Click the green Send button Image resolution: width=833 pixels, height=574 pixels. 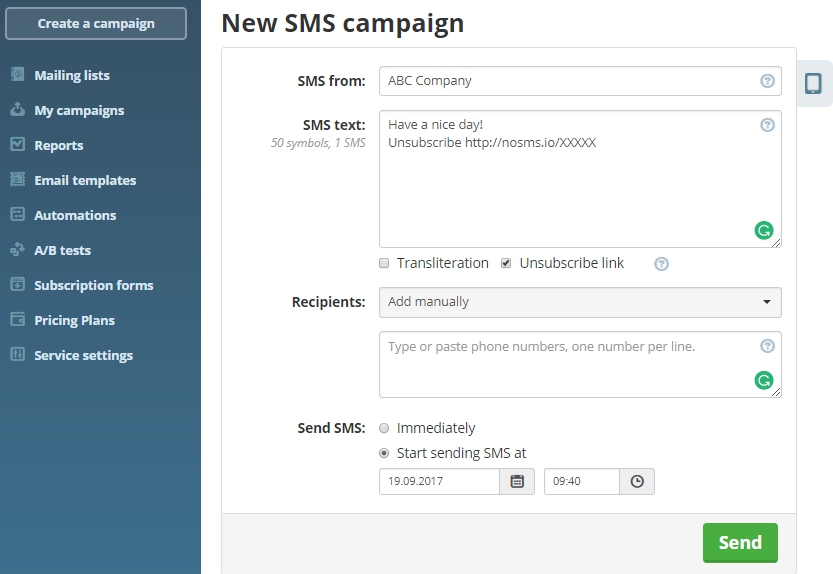click(x=740, y=543)
